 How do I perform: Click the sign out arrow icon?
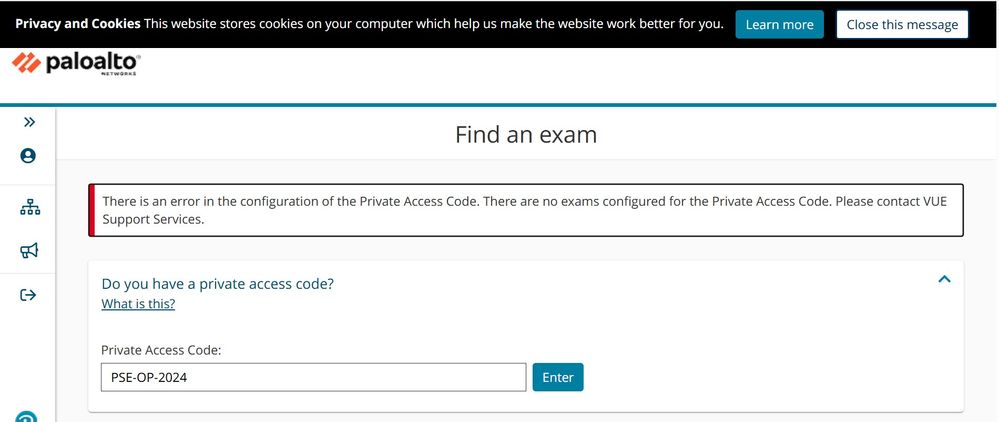pos(29,295)
